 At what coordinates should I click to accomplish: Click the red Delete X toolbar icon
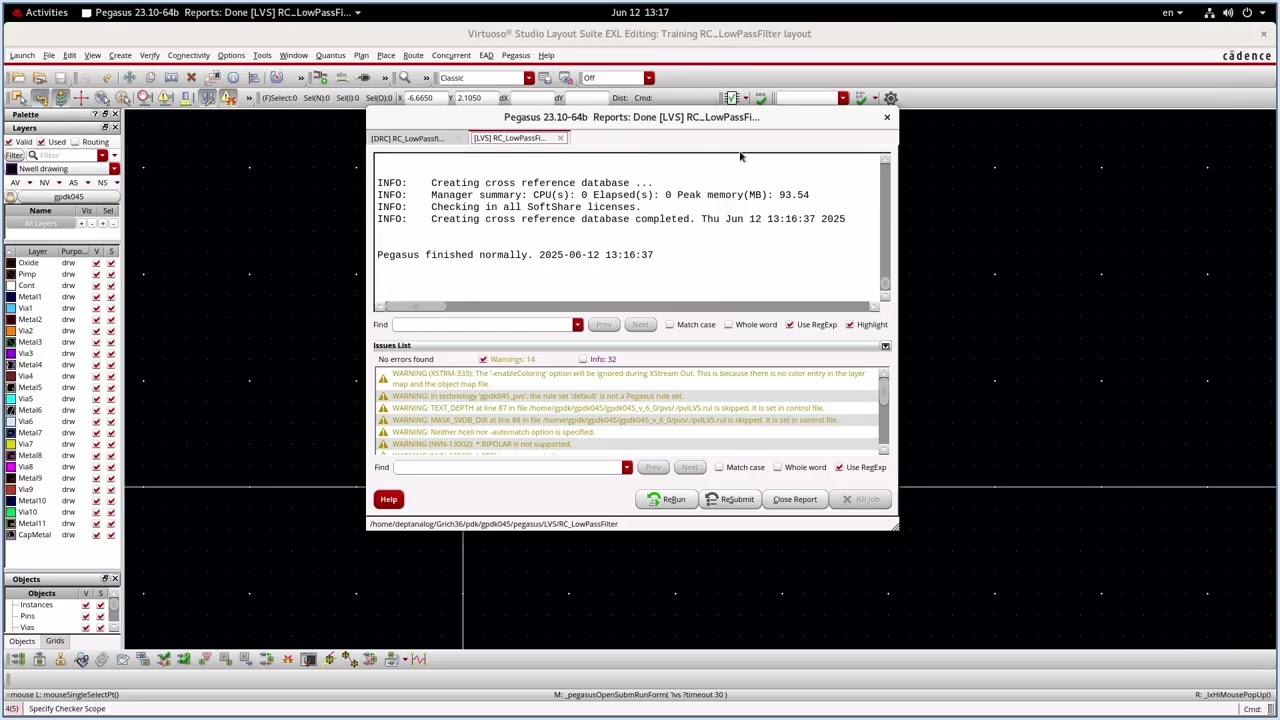click(x=191, y=78)
